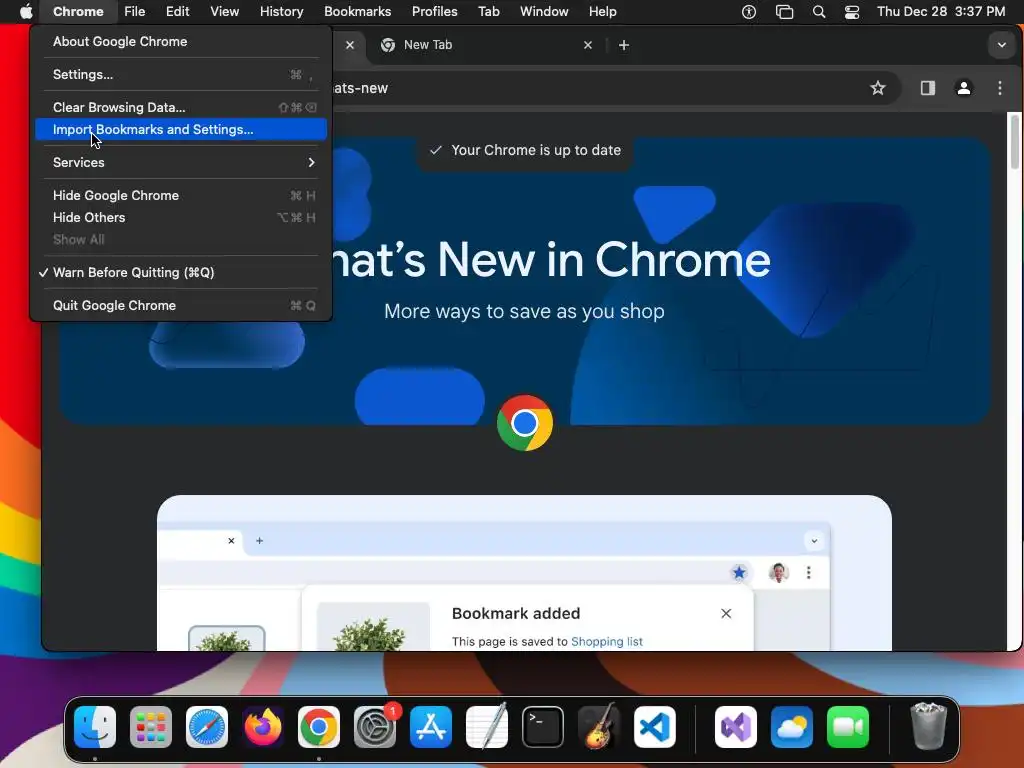Open Finder from the Dock
This screenshot has height=768, width=1024.
[95, 727]
